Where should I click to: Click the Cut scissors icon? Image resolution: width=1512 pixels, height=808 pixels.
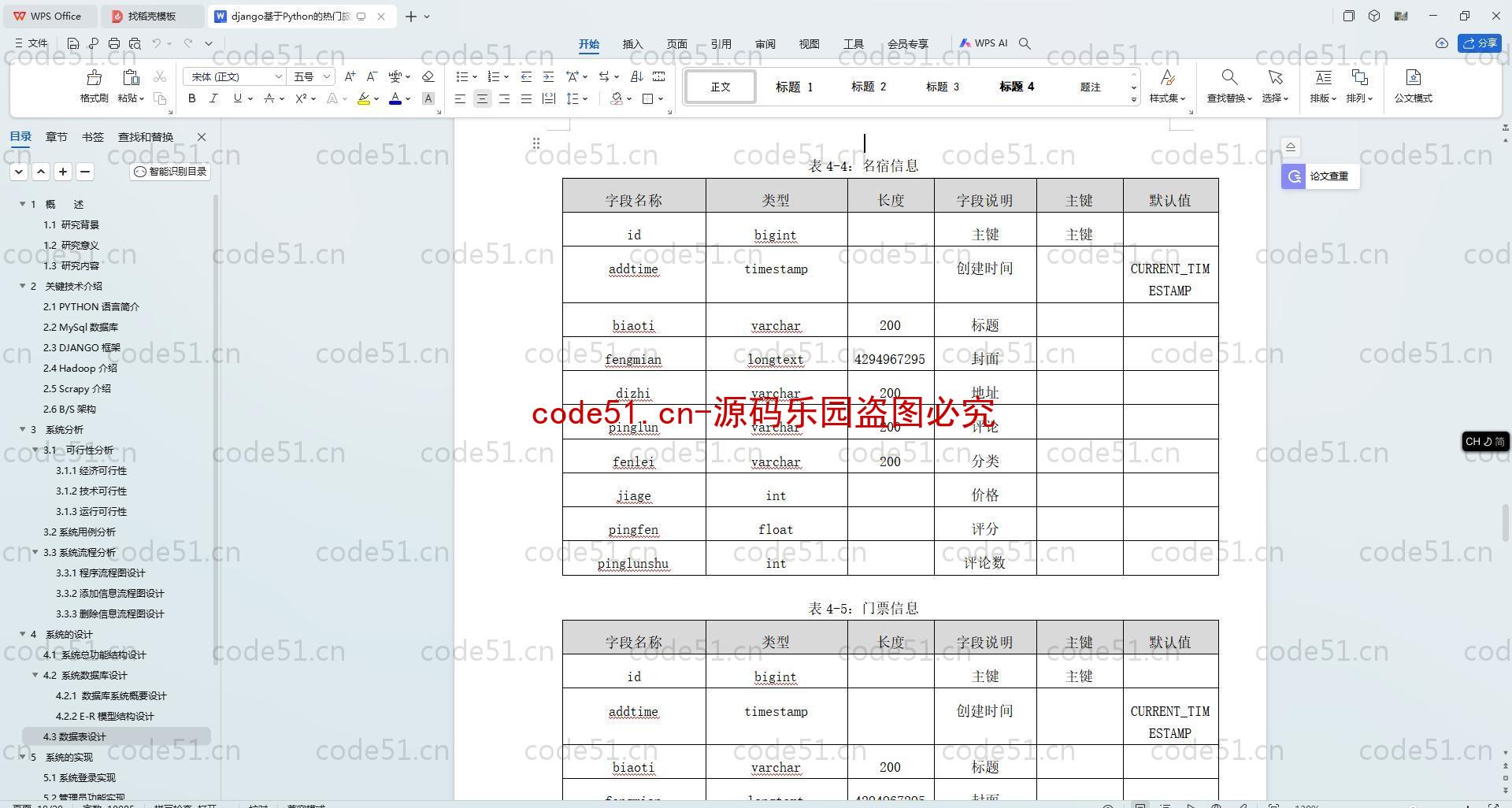pyautogui.click(x=160, y=76)
